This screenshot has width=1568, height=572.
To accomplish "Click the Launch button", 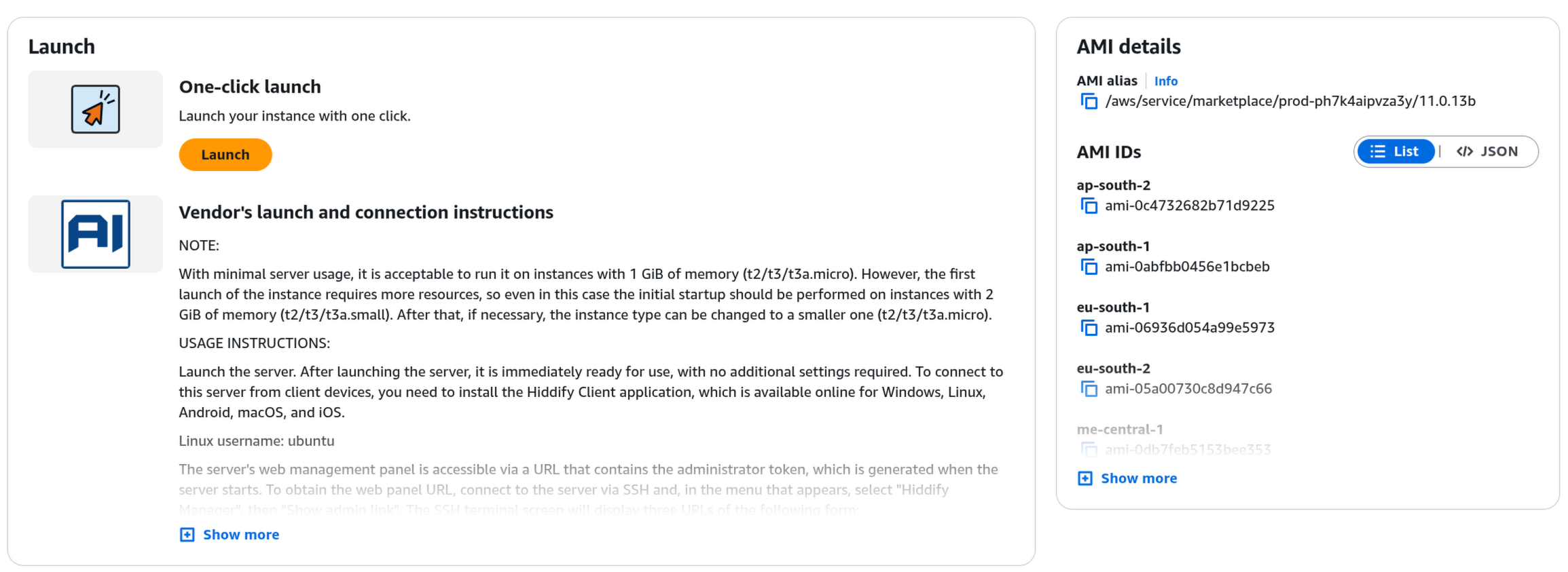I will (x=225, y=154).
